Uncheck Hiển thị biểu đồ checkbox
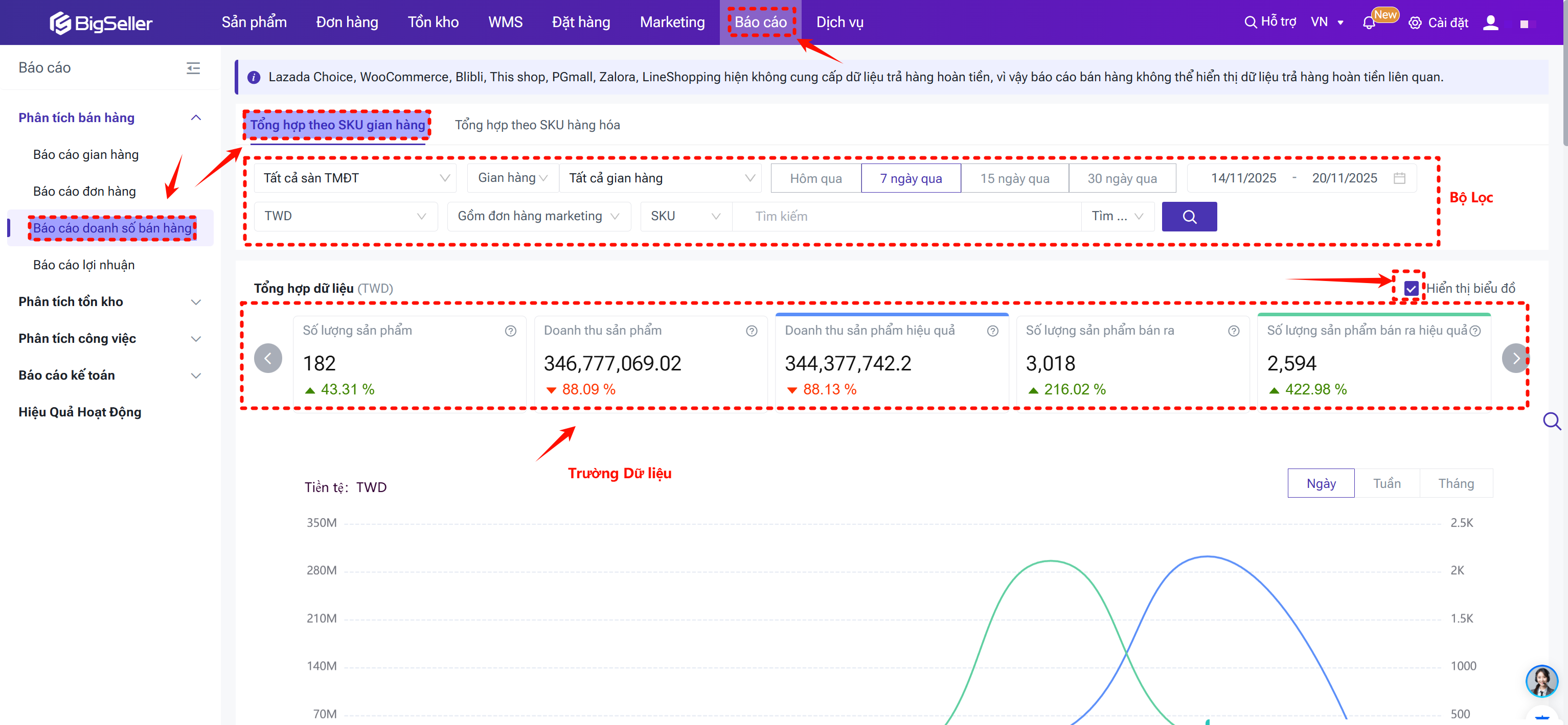Viewport: 1568px width, 725px height. [x=1411, y=288]
